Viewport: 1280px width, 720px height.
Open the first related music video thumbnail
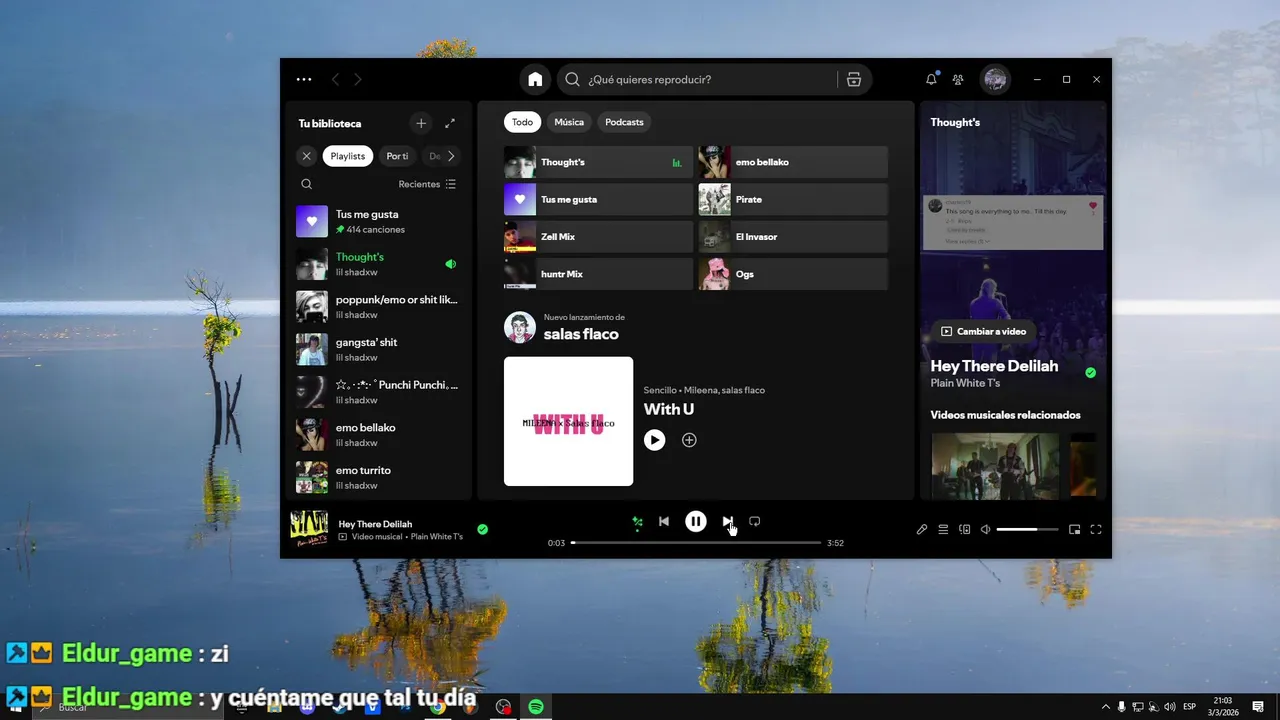(995, 465)
